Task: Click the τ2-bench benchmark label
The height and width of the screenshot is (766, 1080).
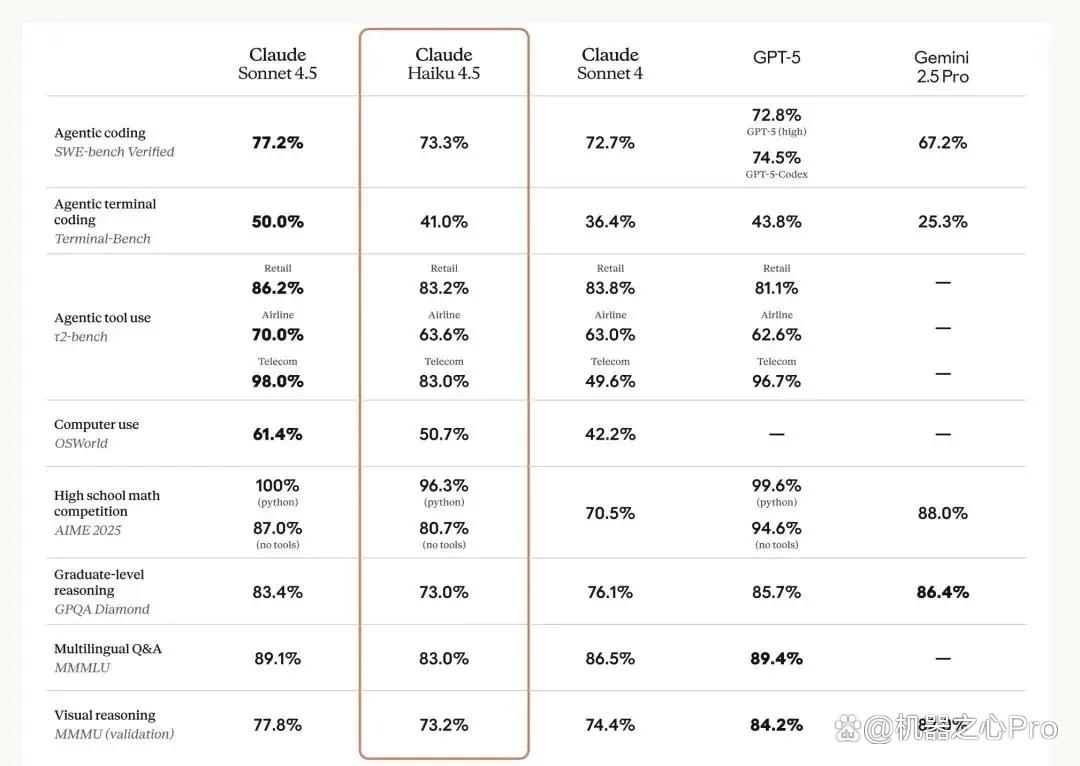Action: tap(81, 337)
